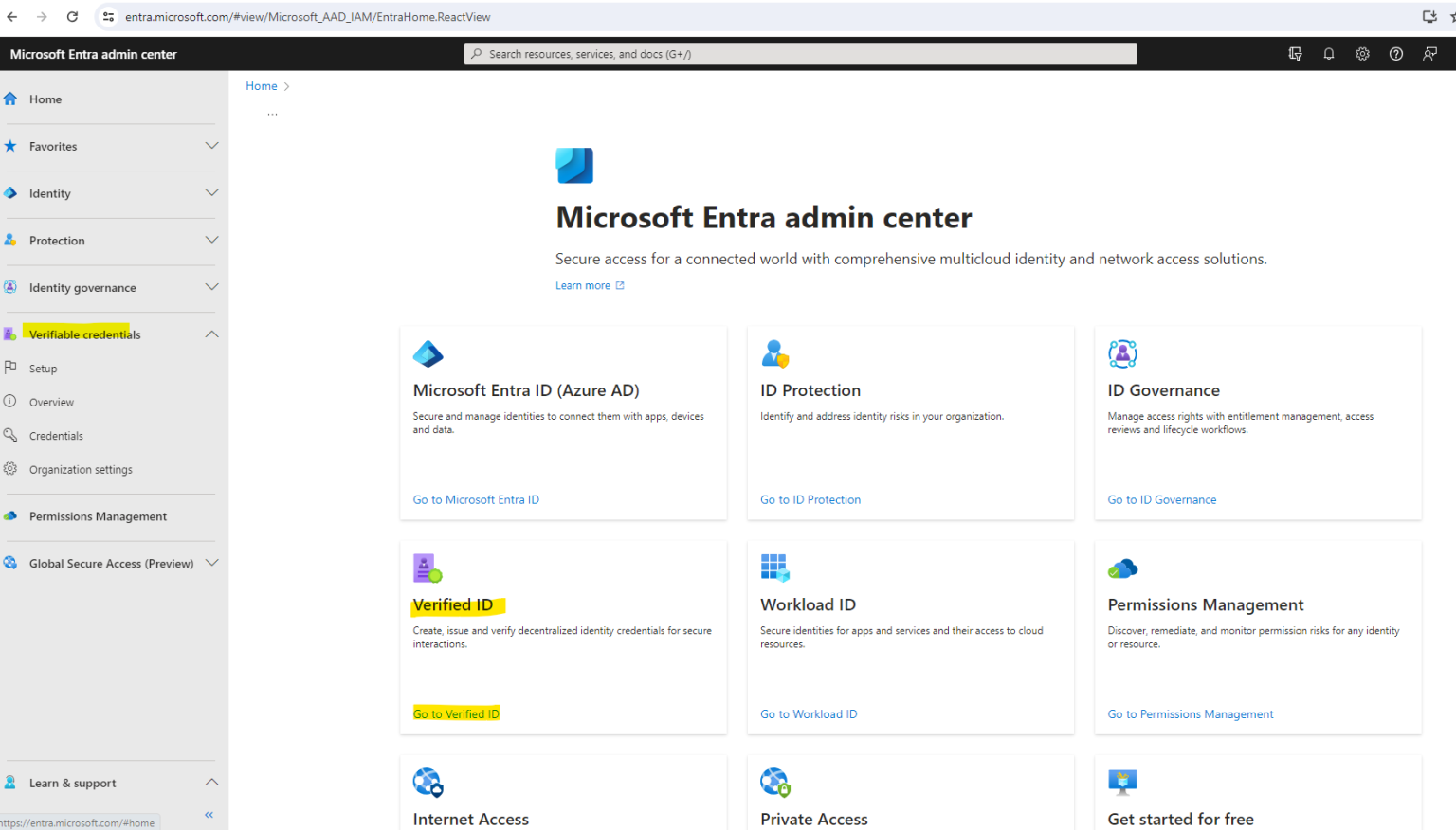1456x830 pixels.
Task: Open the breadcrumb ellipsis menu
Action: point(272,114)
